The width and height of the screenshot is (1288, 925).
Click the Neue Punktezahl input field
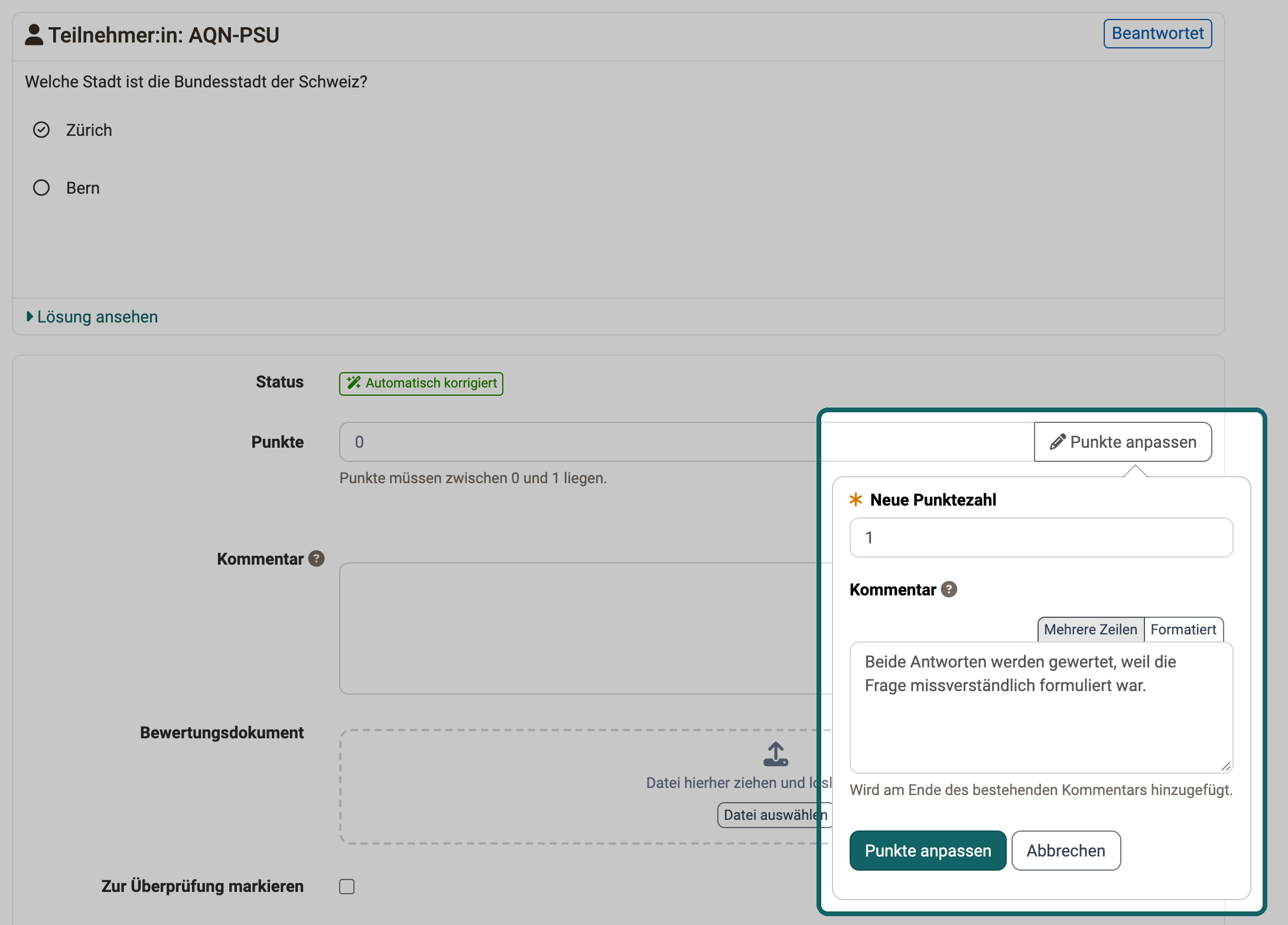(1041, 538)
